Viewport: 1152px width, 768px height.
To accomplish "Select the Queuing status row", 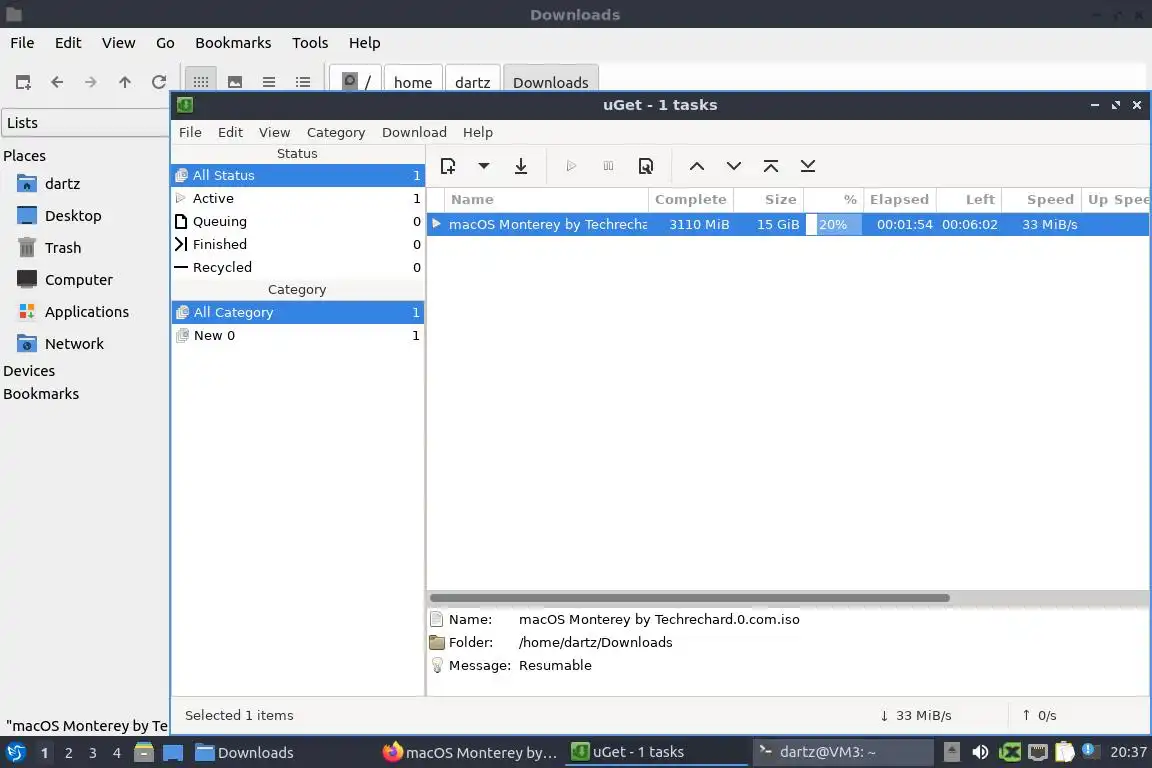I will (x=298, y=221).
